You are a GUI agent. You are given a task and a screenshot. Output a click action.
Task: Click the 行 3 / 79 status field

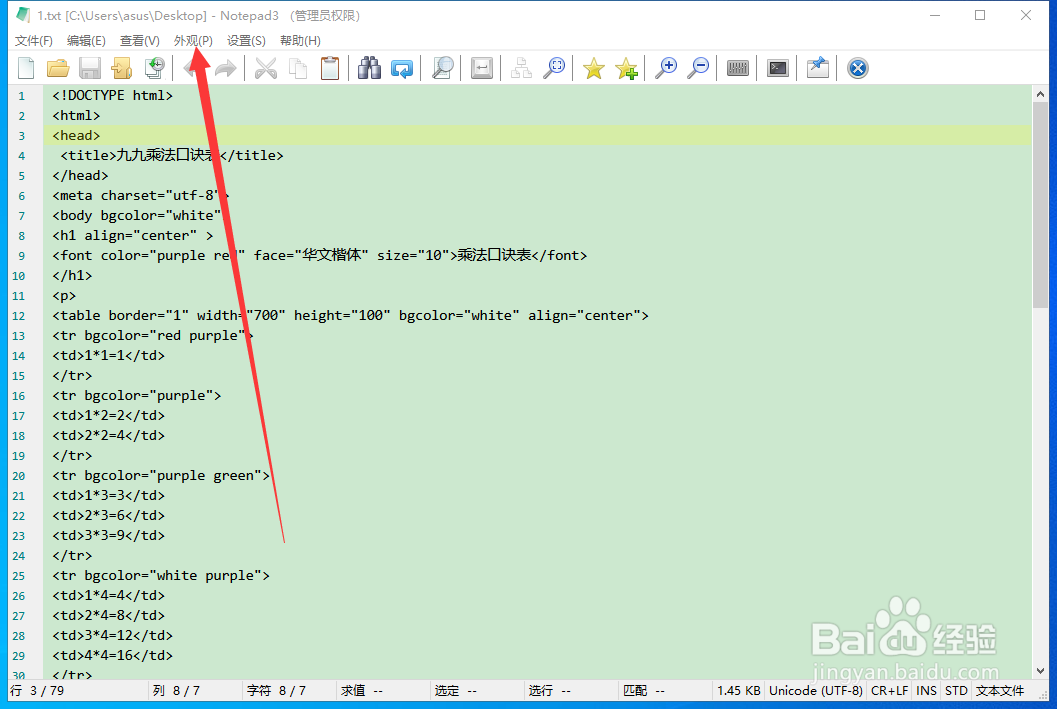coord(78,690)
